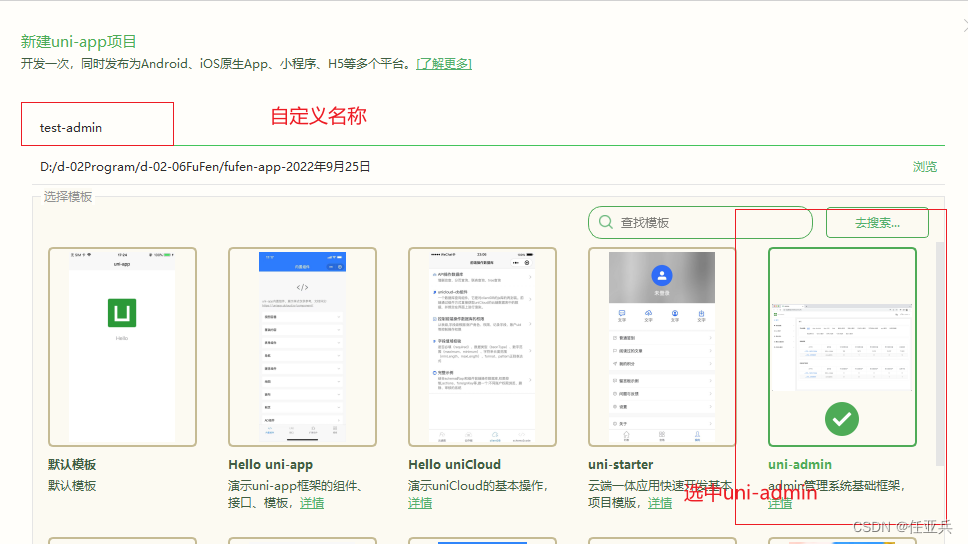Select the uni-starter template thumbnail
Viewport: 968px width, 544px height.
(x=662, y=346)
